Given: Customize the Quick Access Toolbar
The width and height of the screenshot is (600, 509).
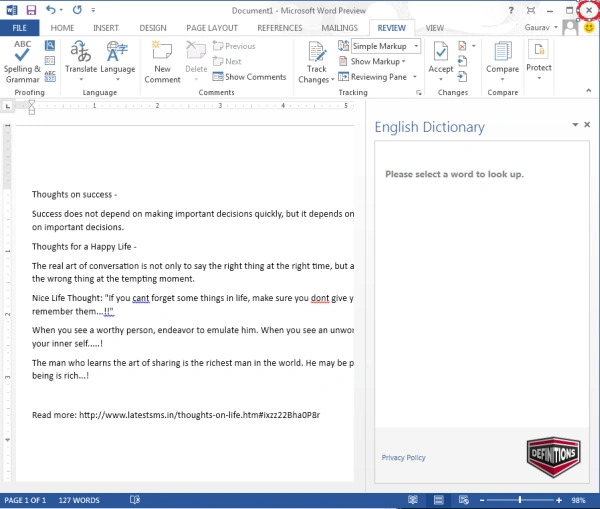Looking at the screenshot, I should [x=93, y=10].
